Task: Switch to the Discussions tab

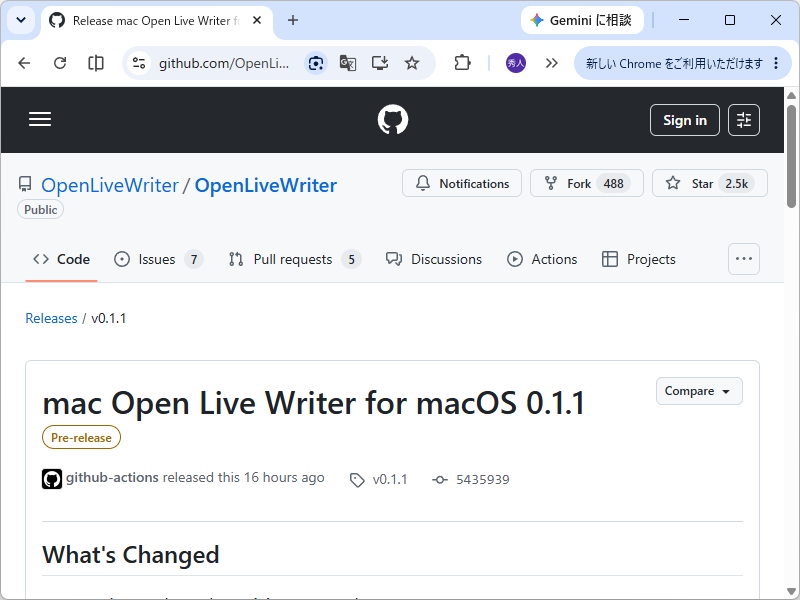Action: click(434, 259)
